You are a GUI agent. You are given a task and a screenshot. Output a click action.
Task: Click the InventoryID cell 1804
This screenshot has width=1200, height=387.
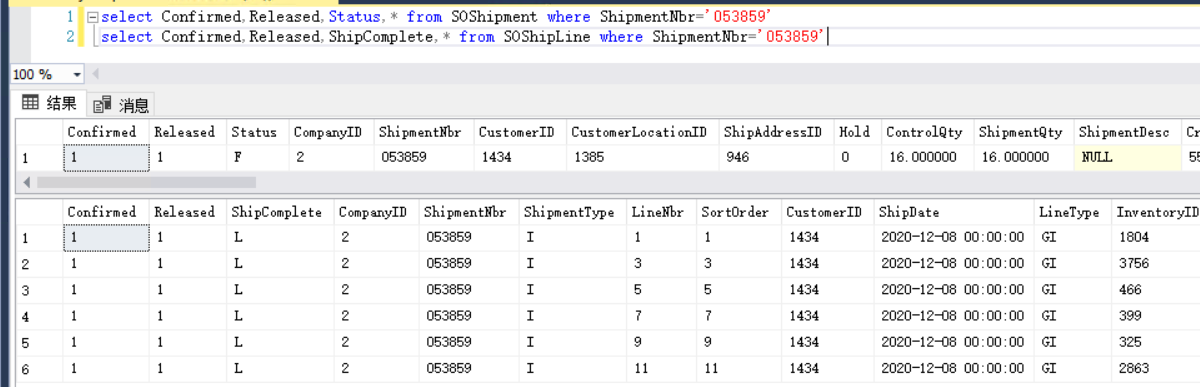(1155, 237)
